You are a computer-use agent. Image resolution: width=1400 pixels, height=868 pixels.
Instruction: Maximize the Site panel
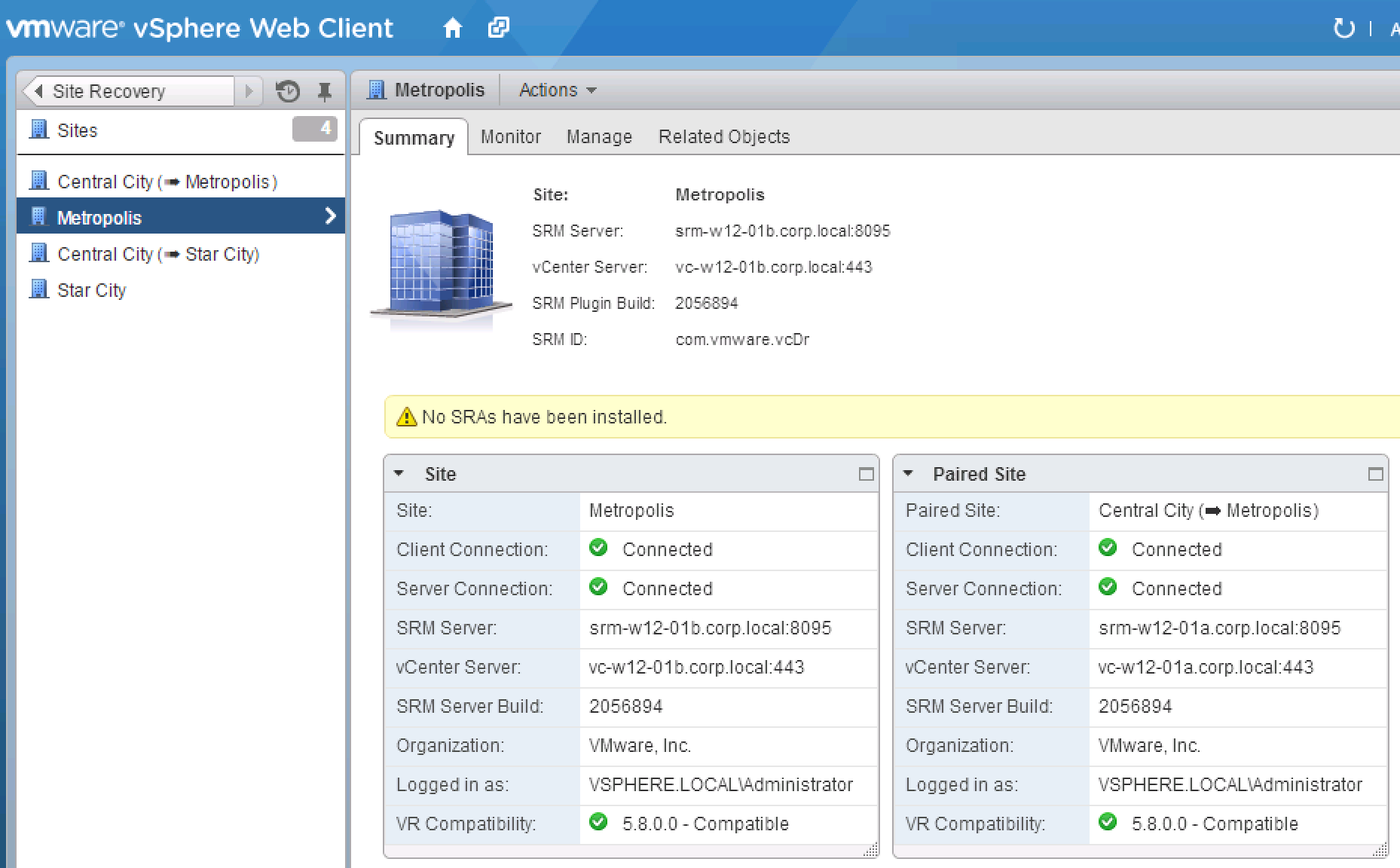[x=866, y=474]
